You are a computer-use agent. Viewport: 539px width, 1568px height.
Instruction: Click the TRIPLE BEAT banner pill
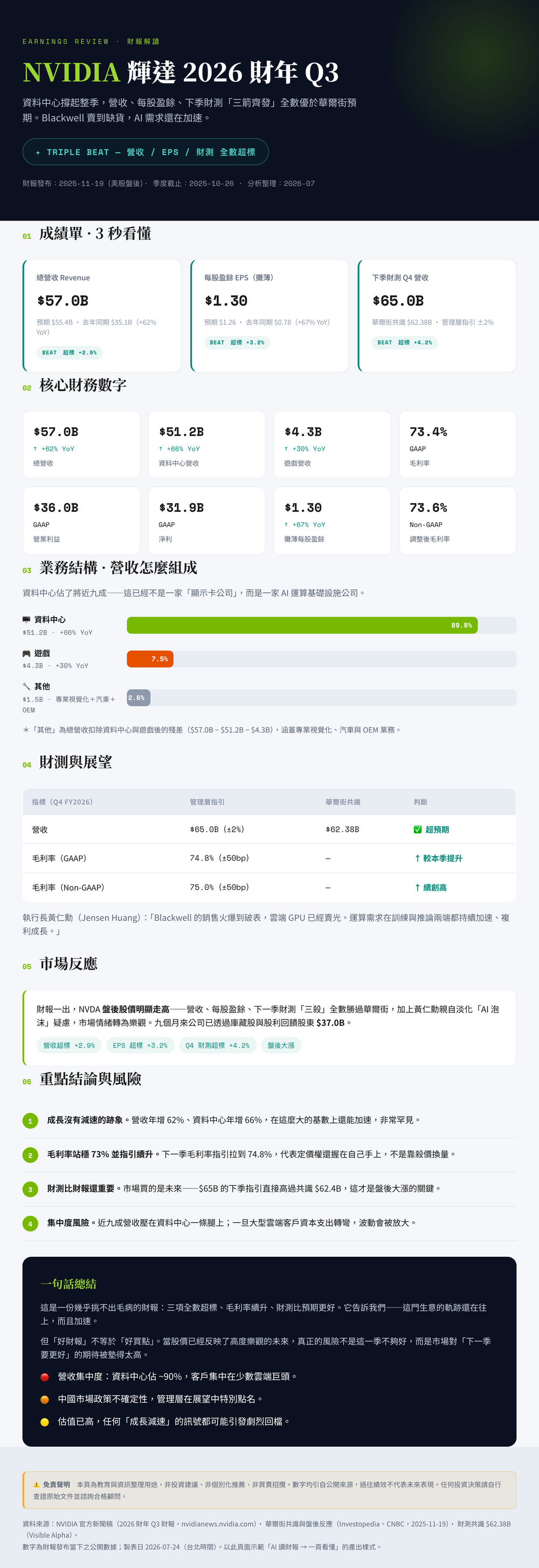[146, 152]
